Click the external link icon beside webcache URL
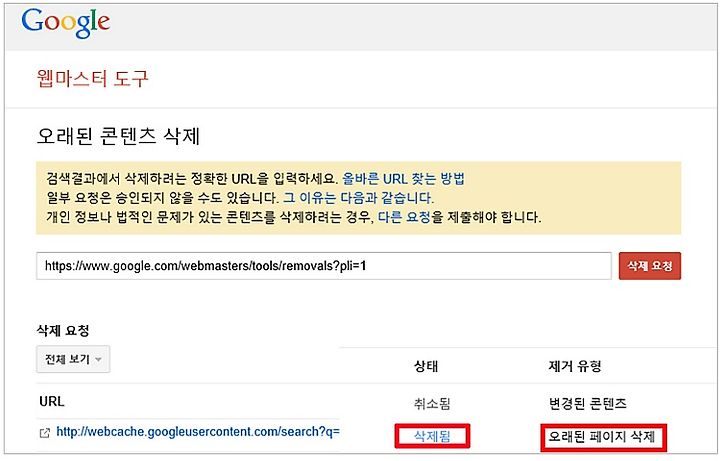This screenshot has width=720, height=461. click(45, 433)
